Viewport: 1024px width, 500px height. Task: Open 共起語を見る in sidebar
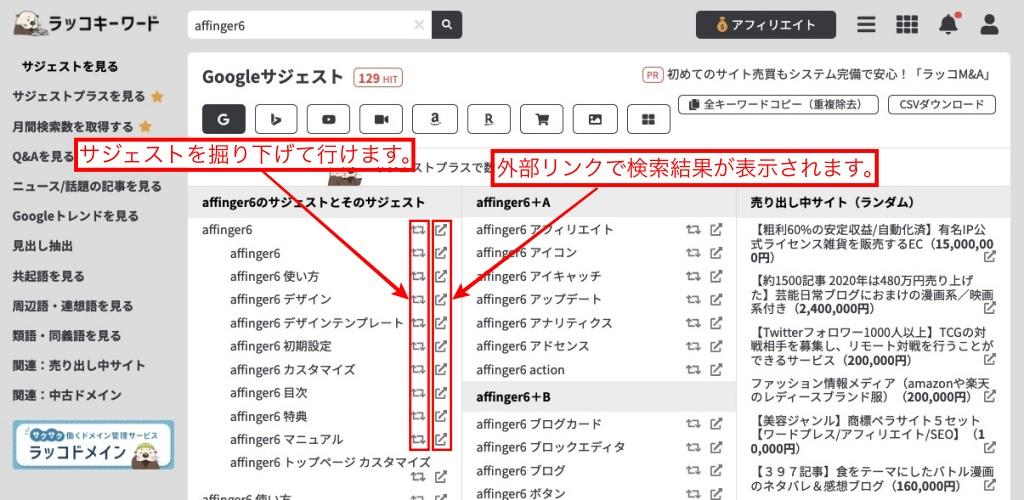tap(48, 276)
